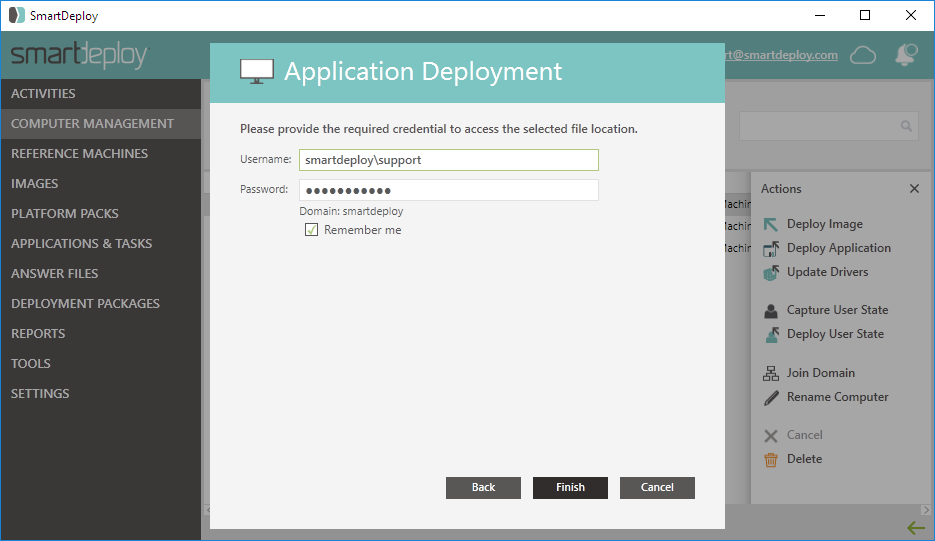The width and height of the screenshot is (935, 541).
Task: Open the ACTIVITIES section
Action: (101, 94)
